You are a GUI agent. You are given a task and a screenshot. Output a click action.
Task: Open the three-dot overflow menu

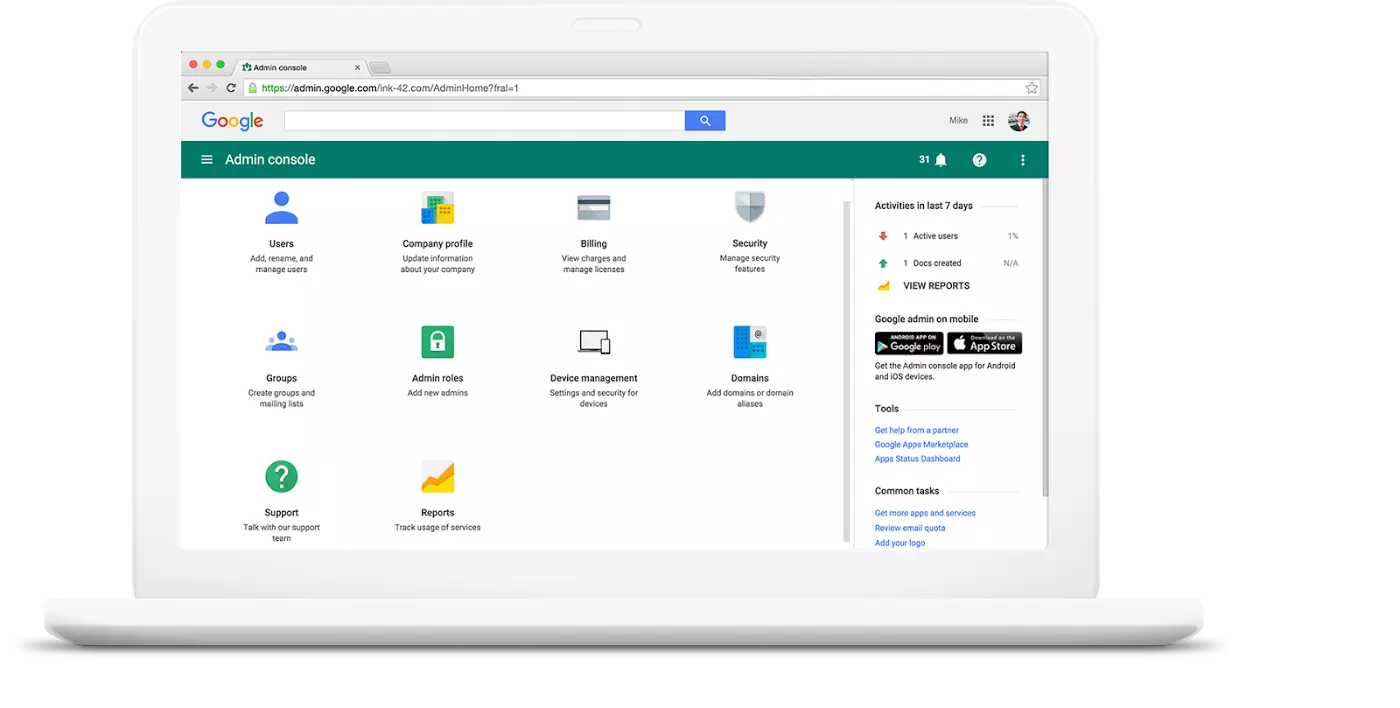(x=1022, y=159)
